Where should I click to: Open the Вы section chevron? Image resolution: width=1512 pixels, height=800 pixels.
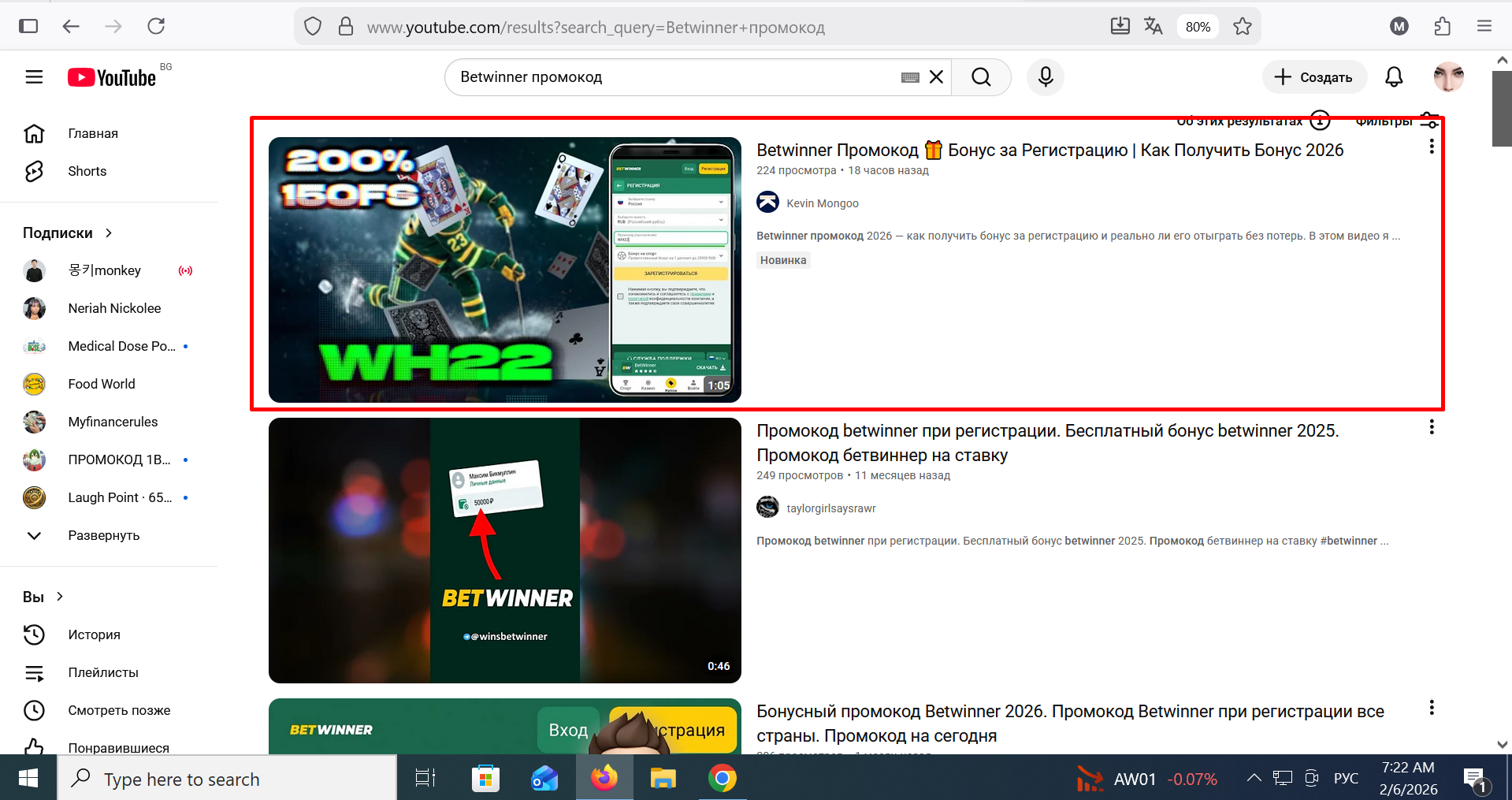60,597
